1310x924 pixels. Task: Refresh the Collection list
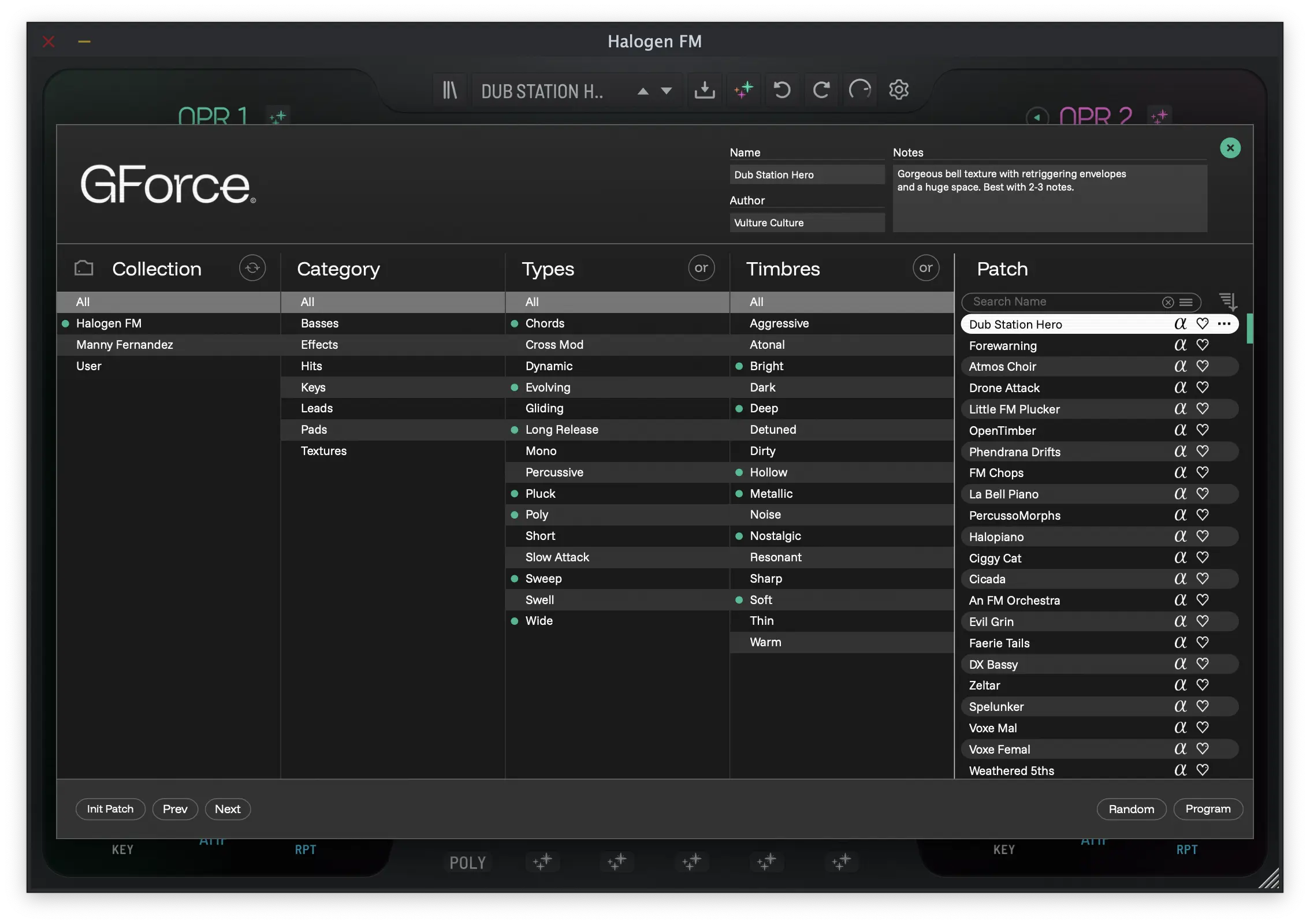pyautogui.click(x=252, y=268)
